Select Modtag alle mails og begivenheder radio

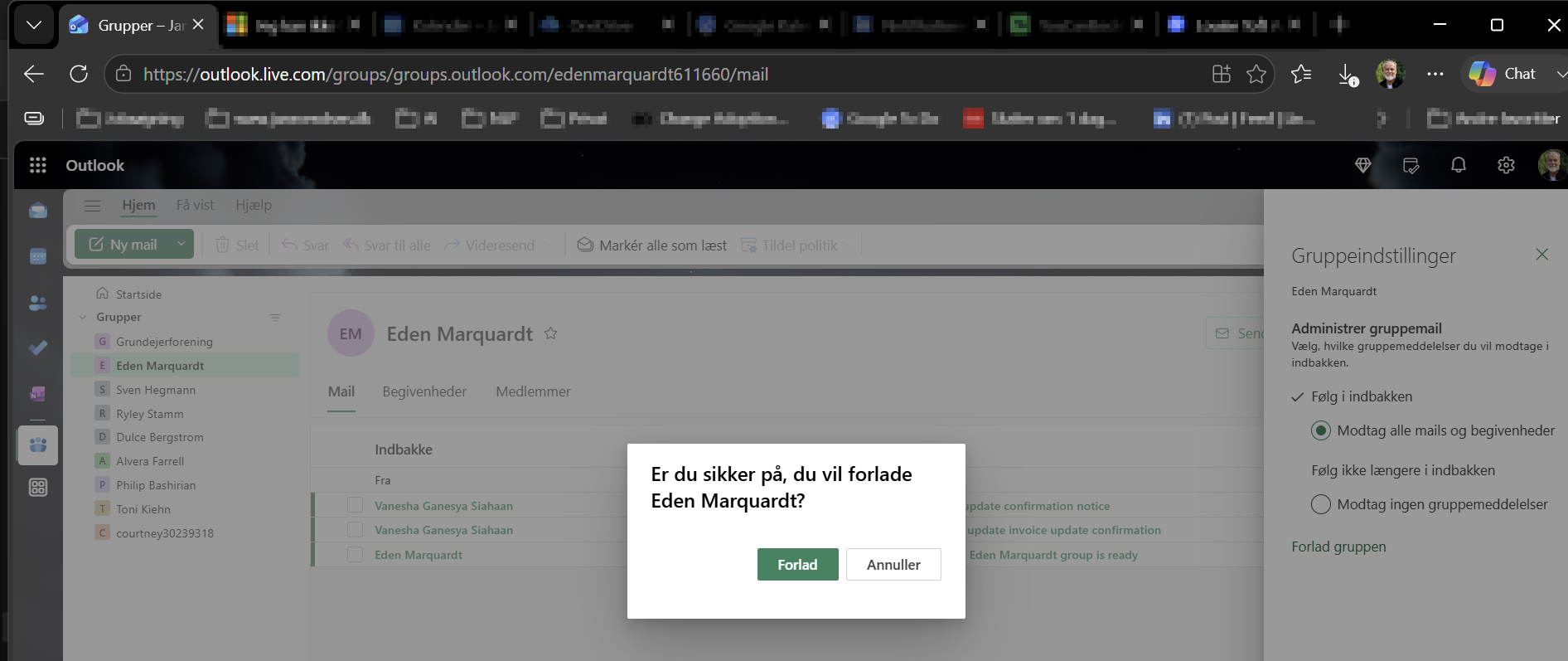coord(1321,430)
